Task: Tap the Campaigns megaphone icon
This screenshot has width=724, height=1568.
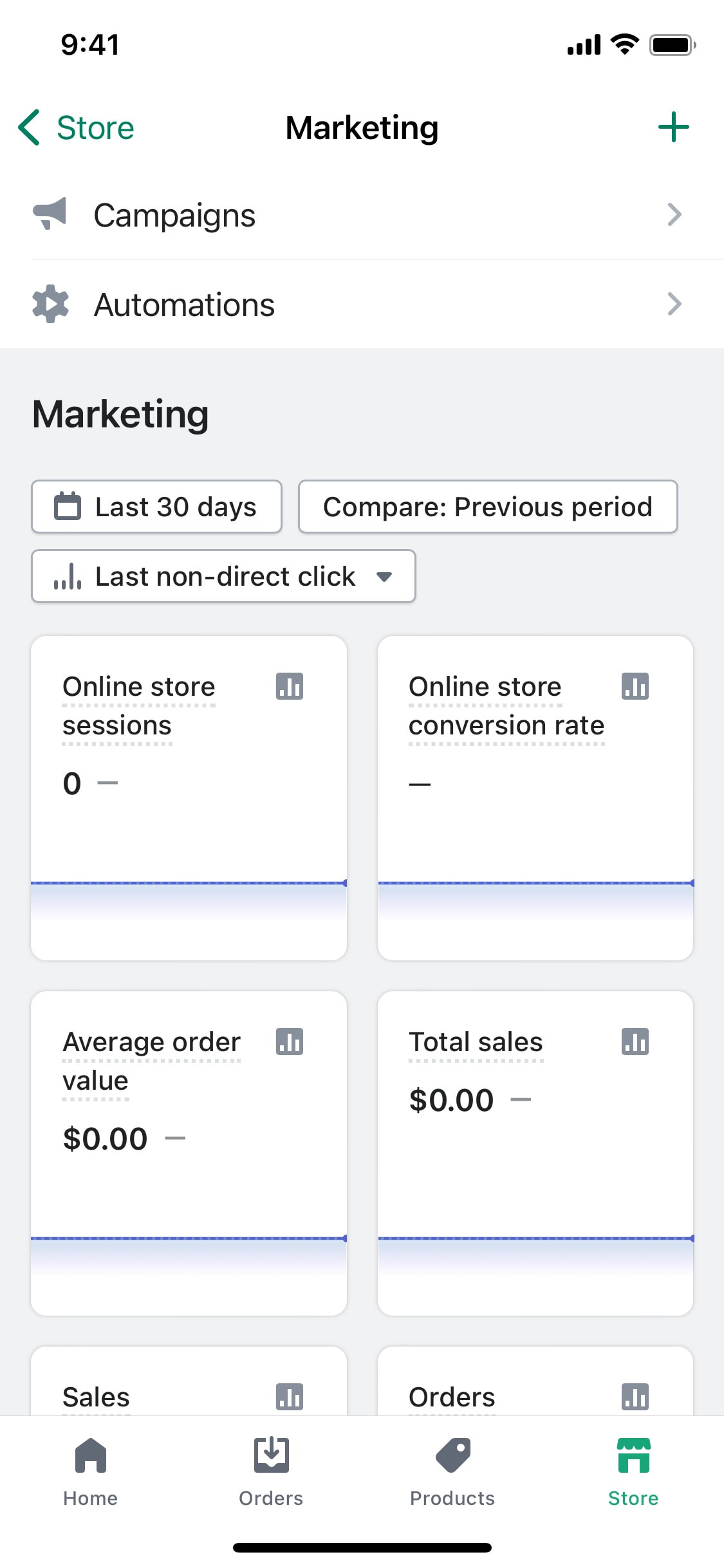Action: (x=50, y=214)
